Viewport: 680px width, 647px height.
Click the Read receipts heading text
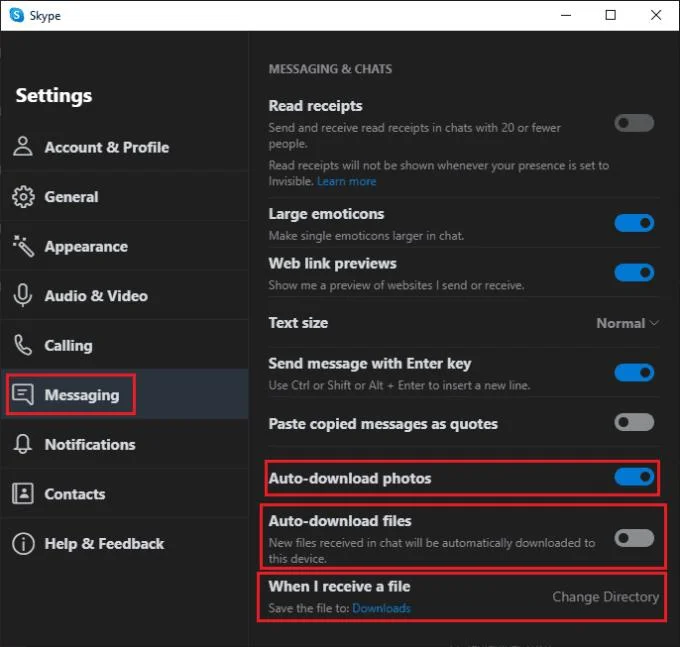(315, 106)
